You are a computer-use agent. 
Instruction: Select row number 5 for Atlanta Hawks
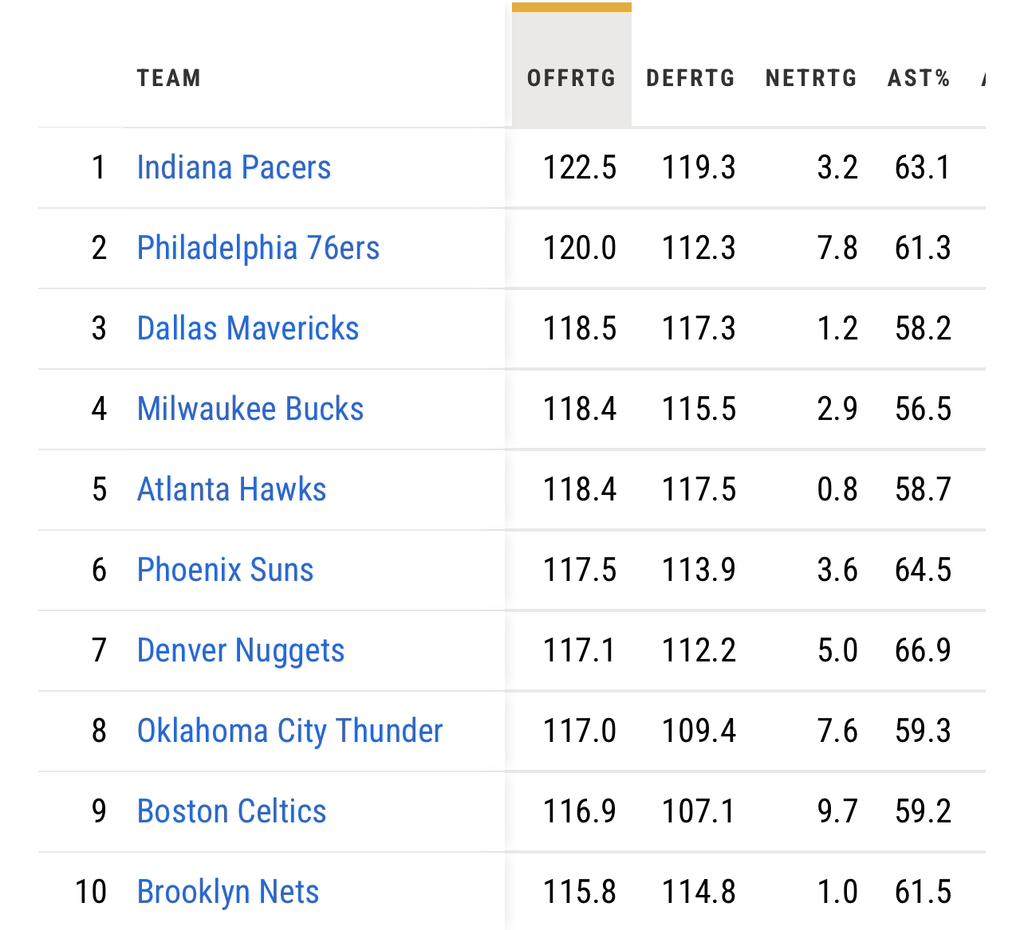pos(98,489)
